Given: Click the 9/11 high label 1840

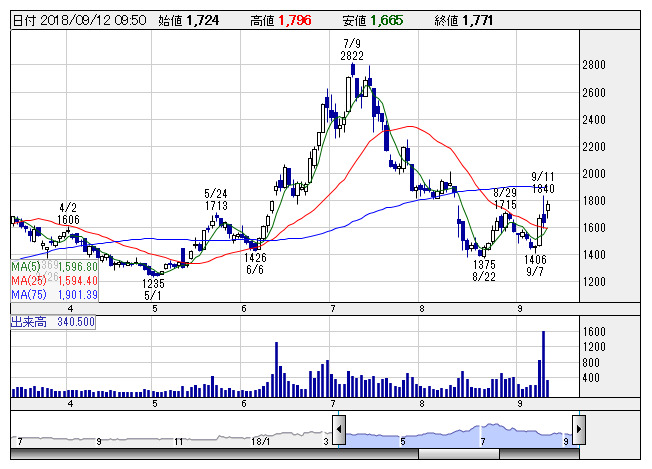Looking at the screenshot, I should (x=543, y=188).
